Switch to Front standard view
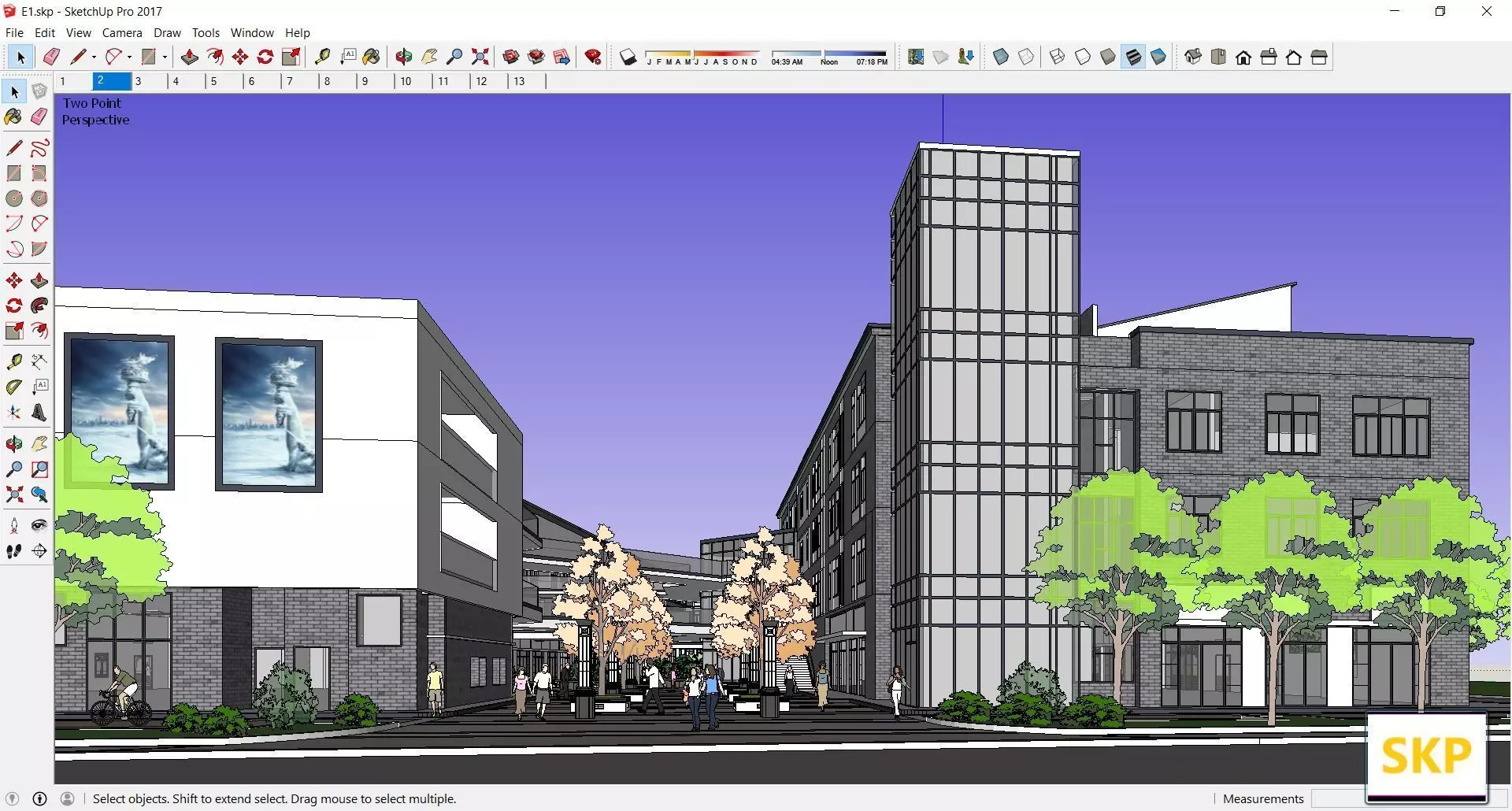This screenshot has height=811, width=1512. [1243, 57]
